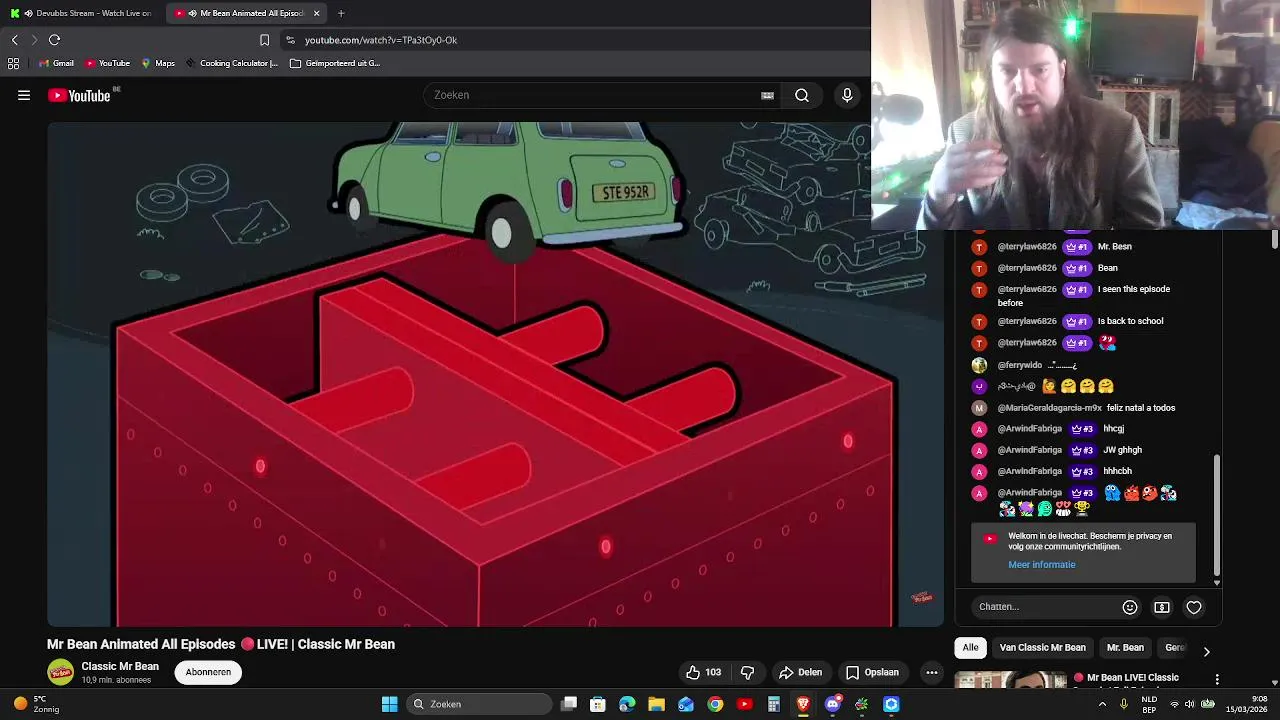This screenshot has height=720, width=1280.
Task: Click the youtube.com address bar URL
Action: point(381,40)
